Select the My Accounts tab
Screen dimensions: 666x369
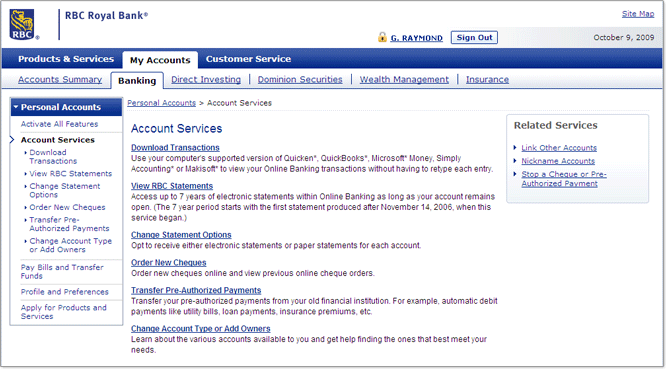tap(160, 60)
